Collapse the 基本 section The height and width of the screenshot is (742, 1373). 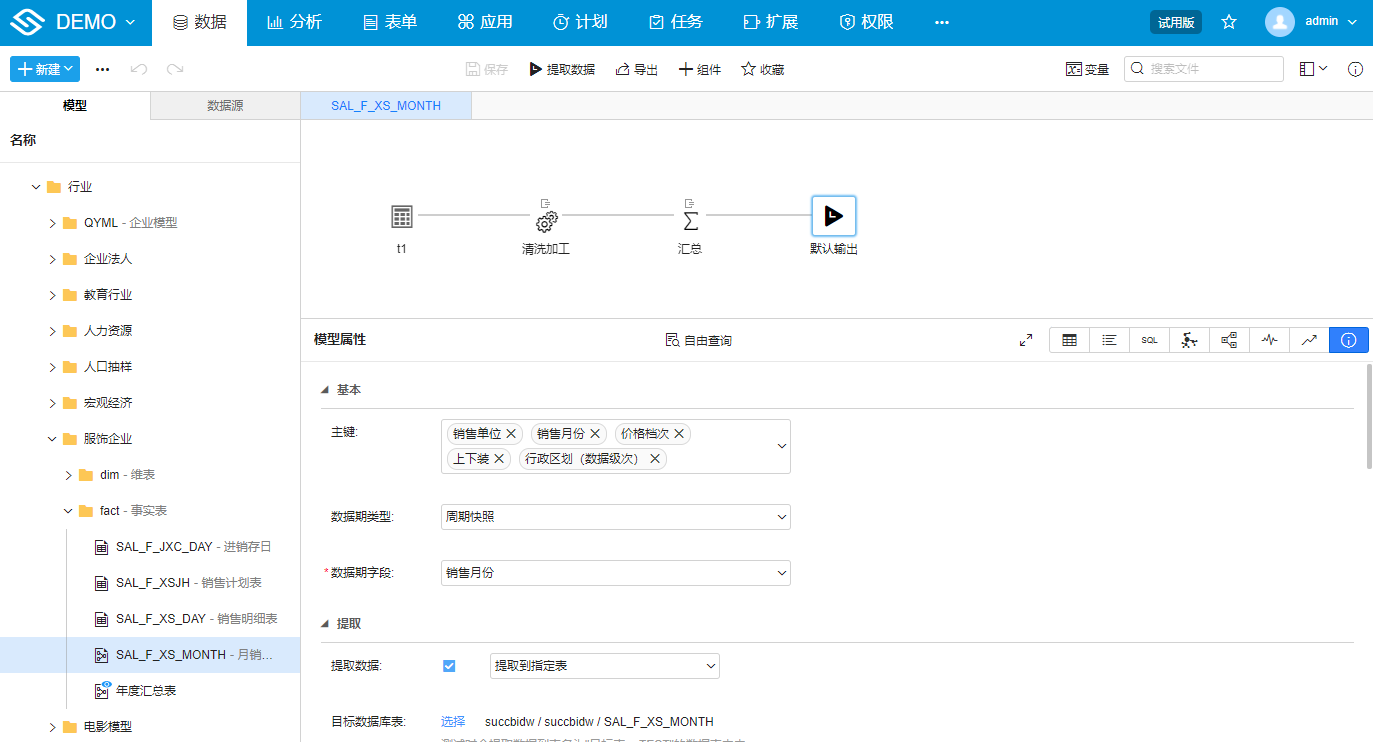[x=324, y=390]
